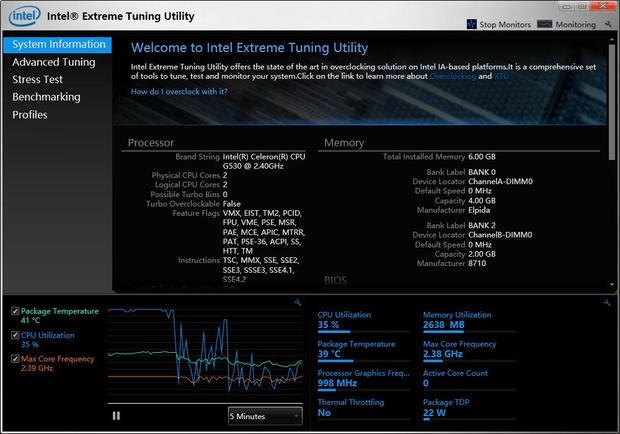Click Memory Utilization 2638 MB value
This screenshot has width=620, height=434.
[444, 325]
